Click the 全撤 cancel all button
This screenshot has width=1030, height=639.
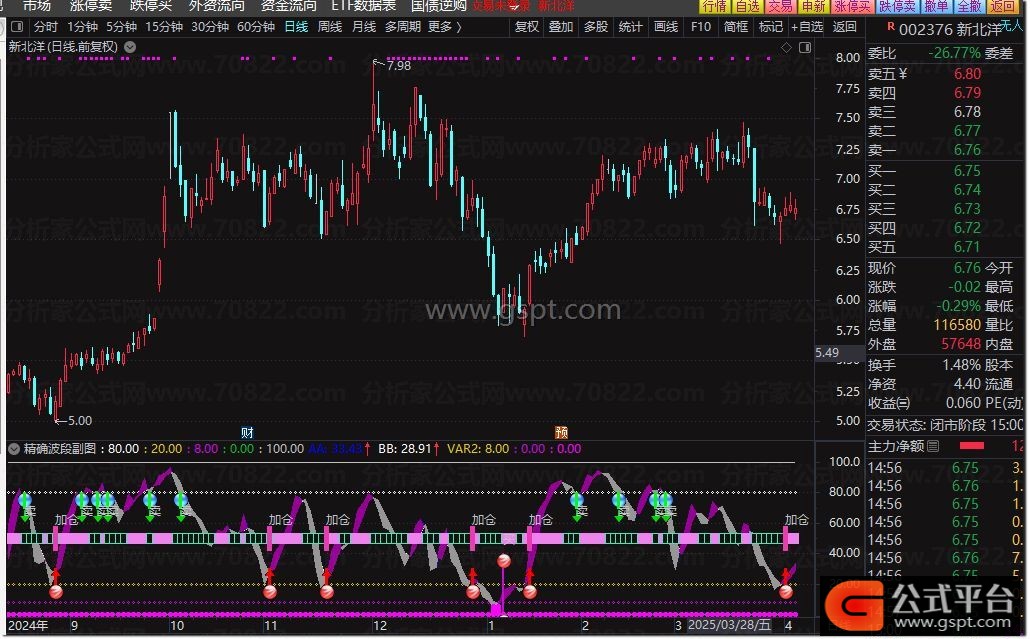click(969, 7)
